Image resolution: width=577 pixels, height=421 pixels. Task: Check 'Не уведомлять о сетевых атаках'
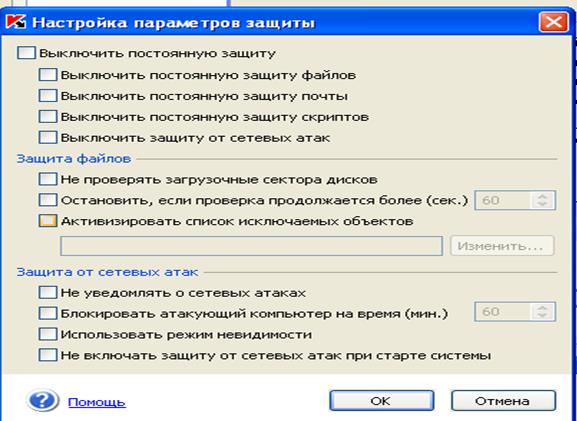pos(48,292)
